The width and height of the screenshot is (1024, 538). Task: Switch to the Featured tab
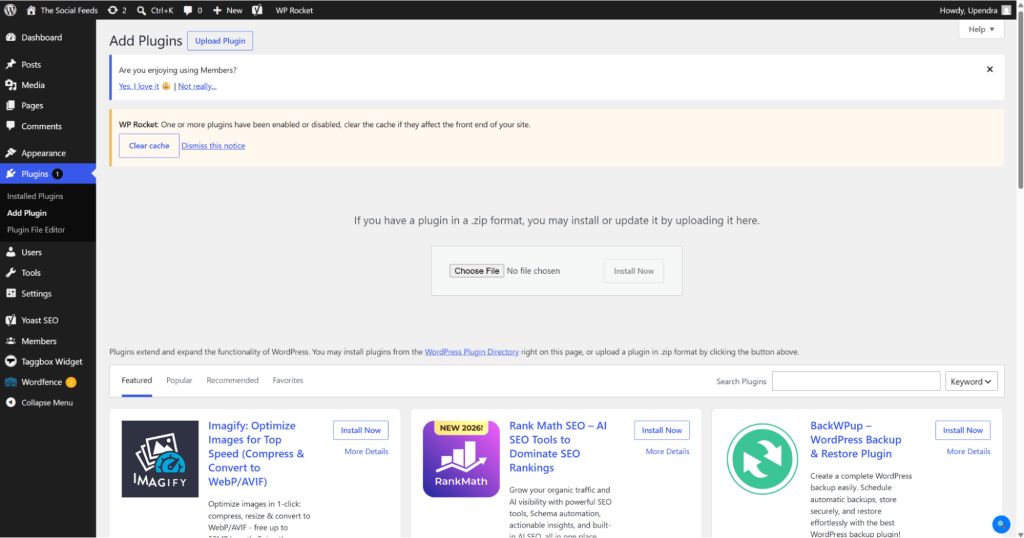click(136, 380)
